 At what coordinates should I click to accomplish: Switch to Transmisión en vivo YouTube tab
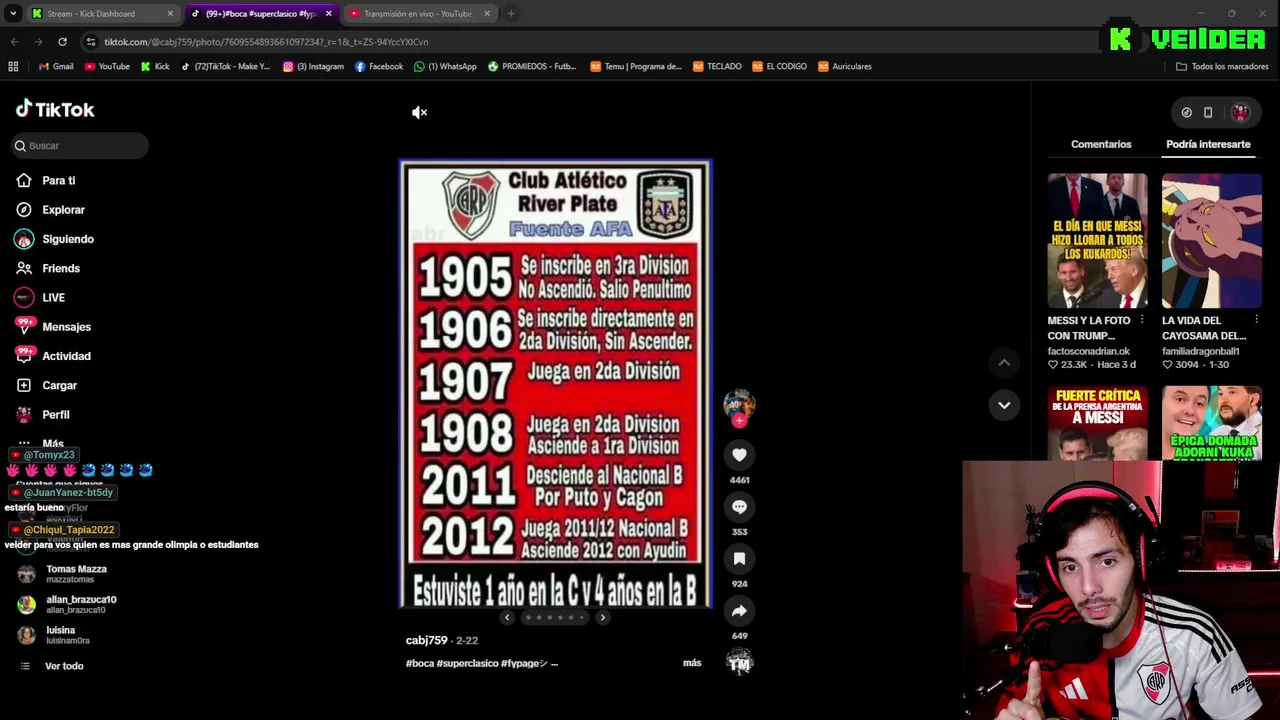418,14
